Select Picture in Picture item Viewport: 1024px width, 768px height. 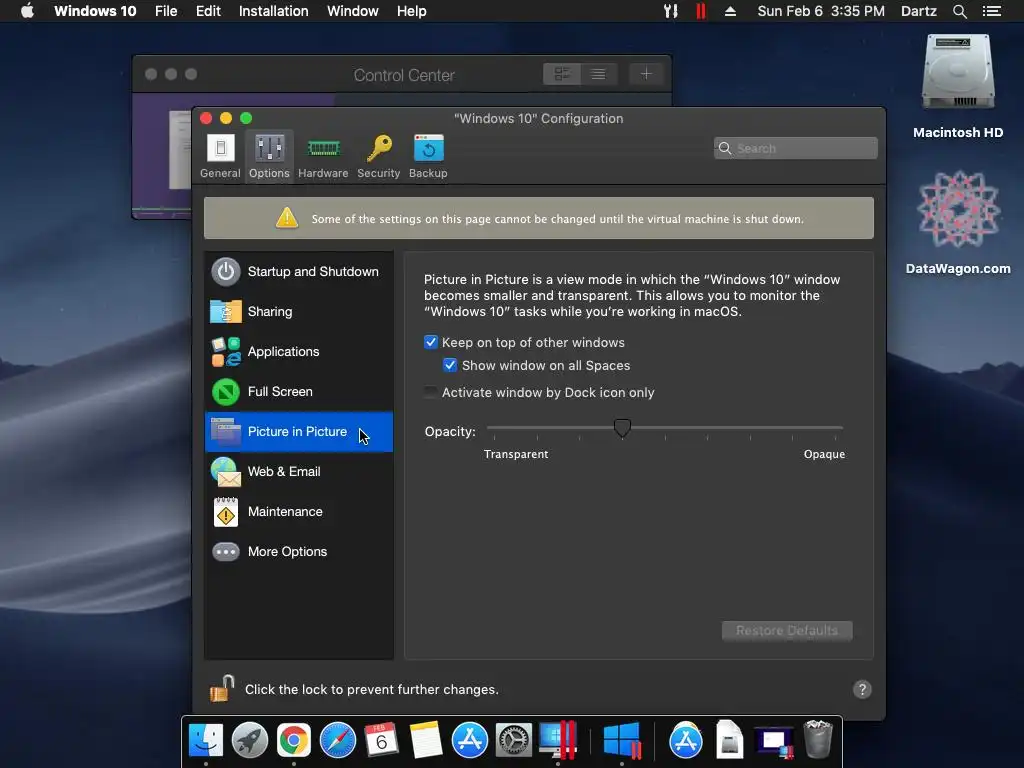tap(299, 432)
